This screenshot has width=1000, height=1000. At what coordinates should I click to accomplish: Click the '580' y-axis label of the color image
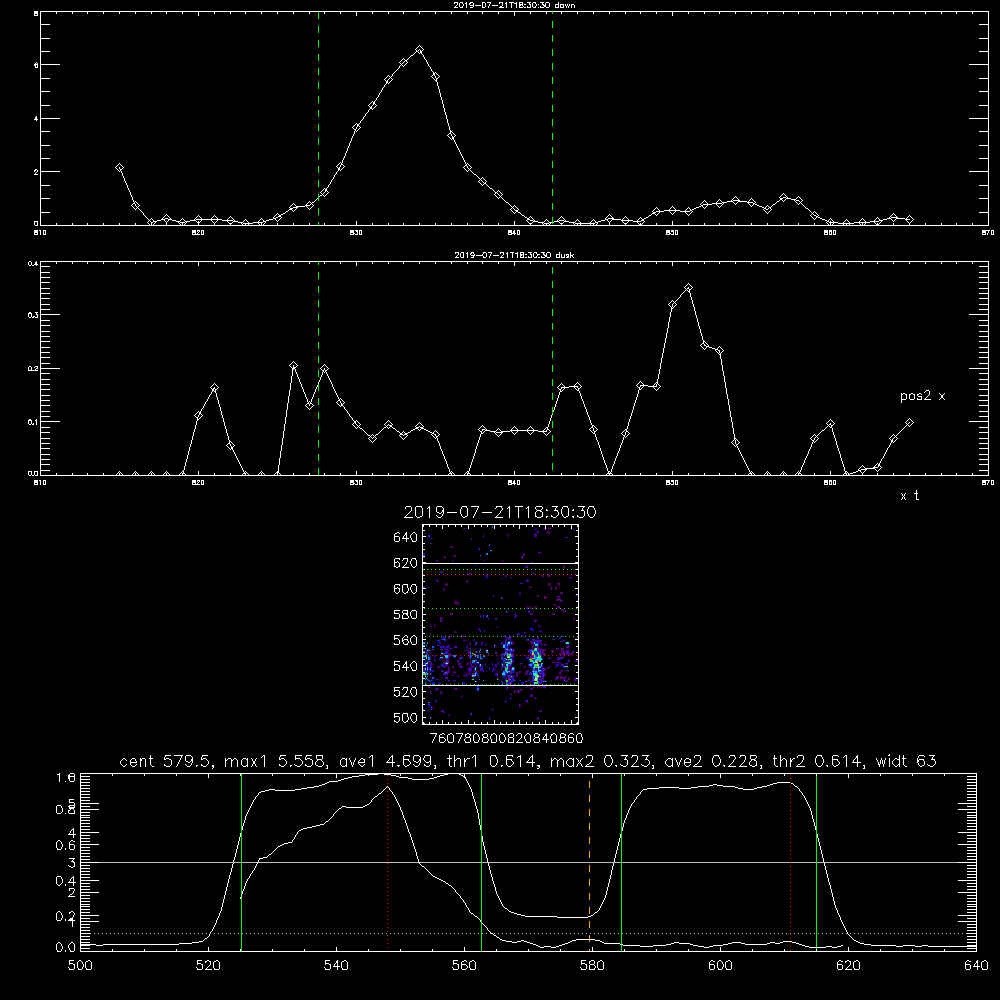tap(405, 615)
